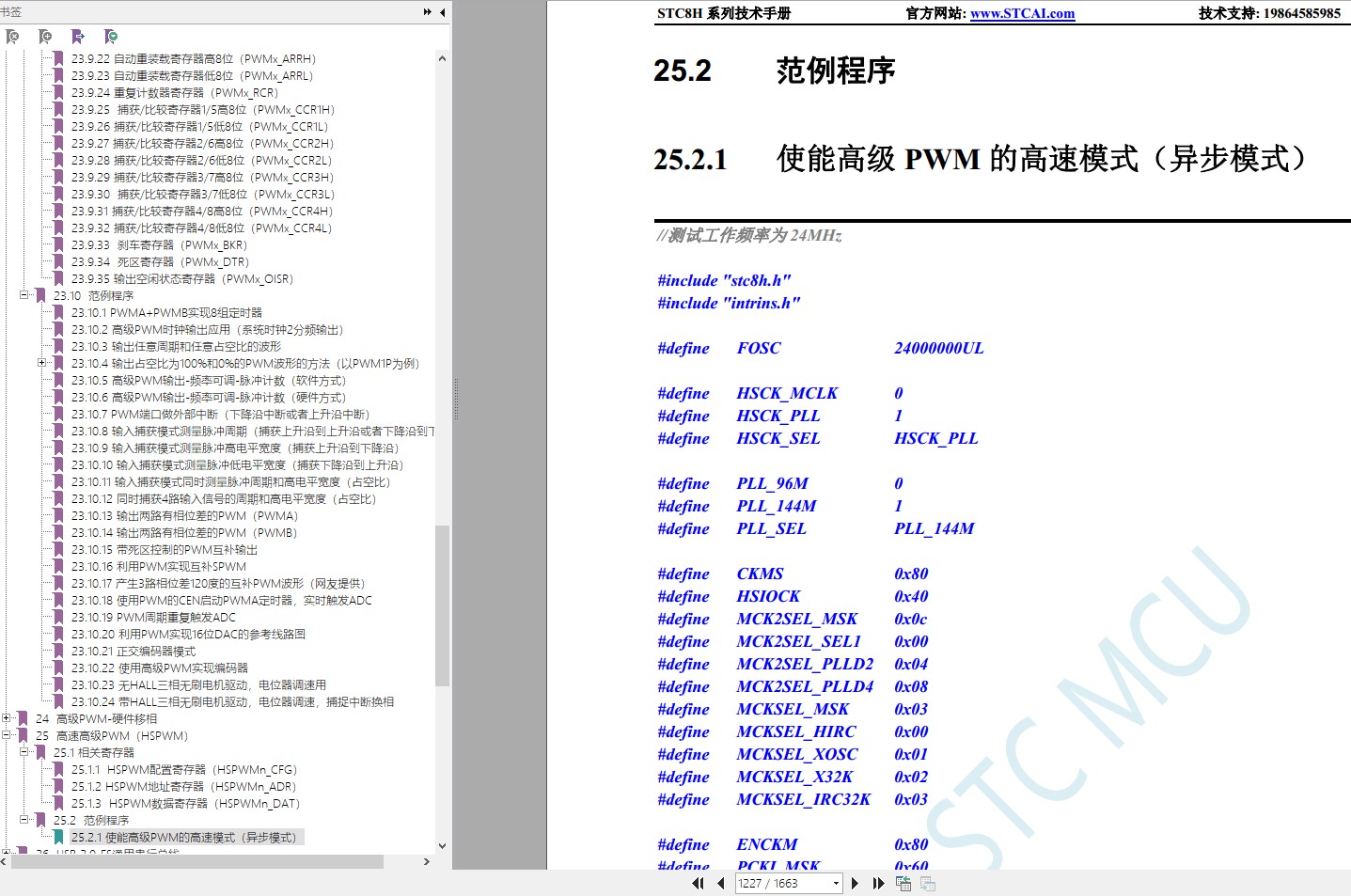Click the #include "intrins.h" line
1351x896 pixels.
tap(729, 303)
